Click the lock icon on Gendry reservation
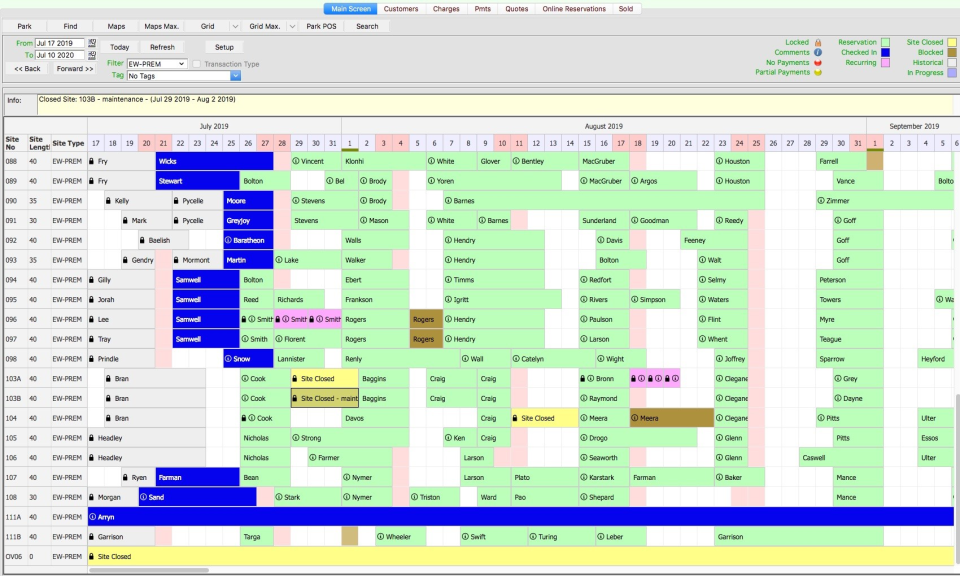This screenshot has height=576, width=960. [125, 261]
